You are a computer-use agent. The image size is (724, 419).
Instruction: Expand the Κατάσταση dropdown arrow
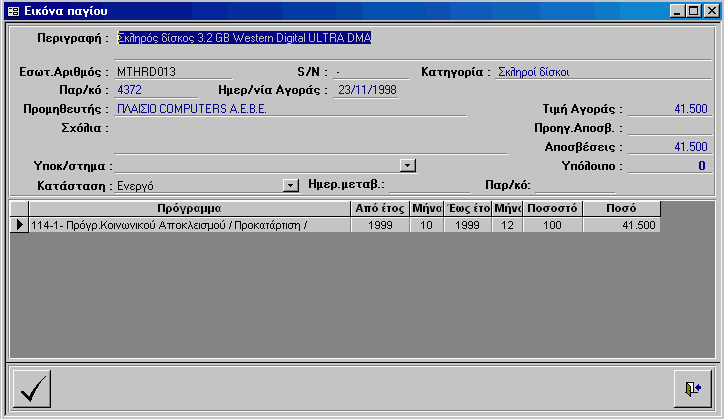tap(291, 185)
